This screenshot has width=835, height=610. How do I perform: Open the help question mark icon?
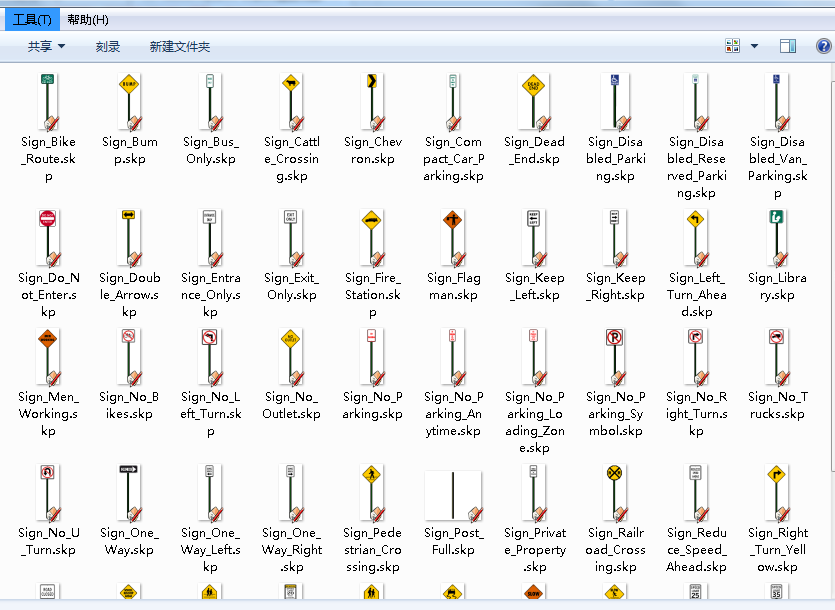tap(823, 46)
